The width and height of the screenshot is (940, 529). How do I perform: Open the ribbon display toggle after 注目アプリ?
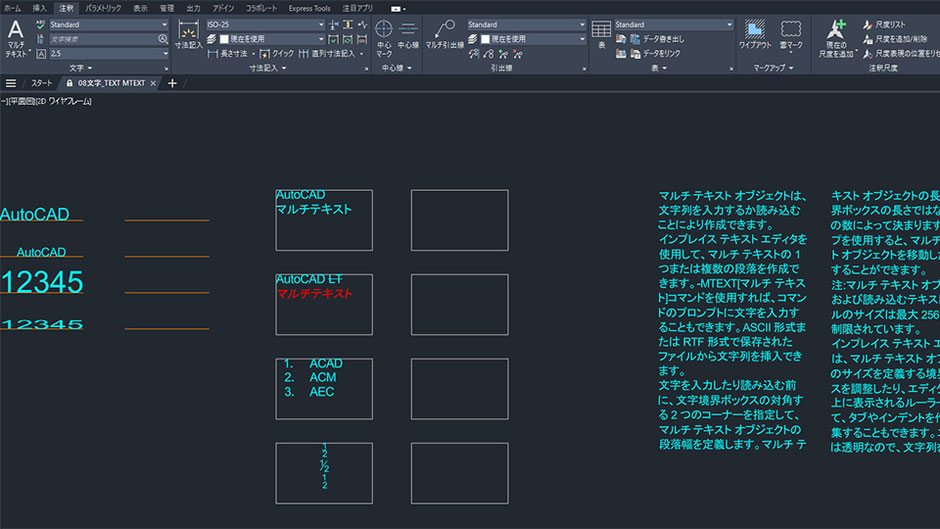click(x=397, y=8)
